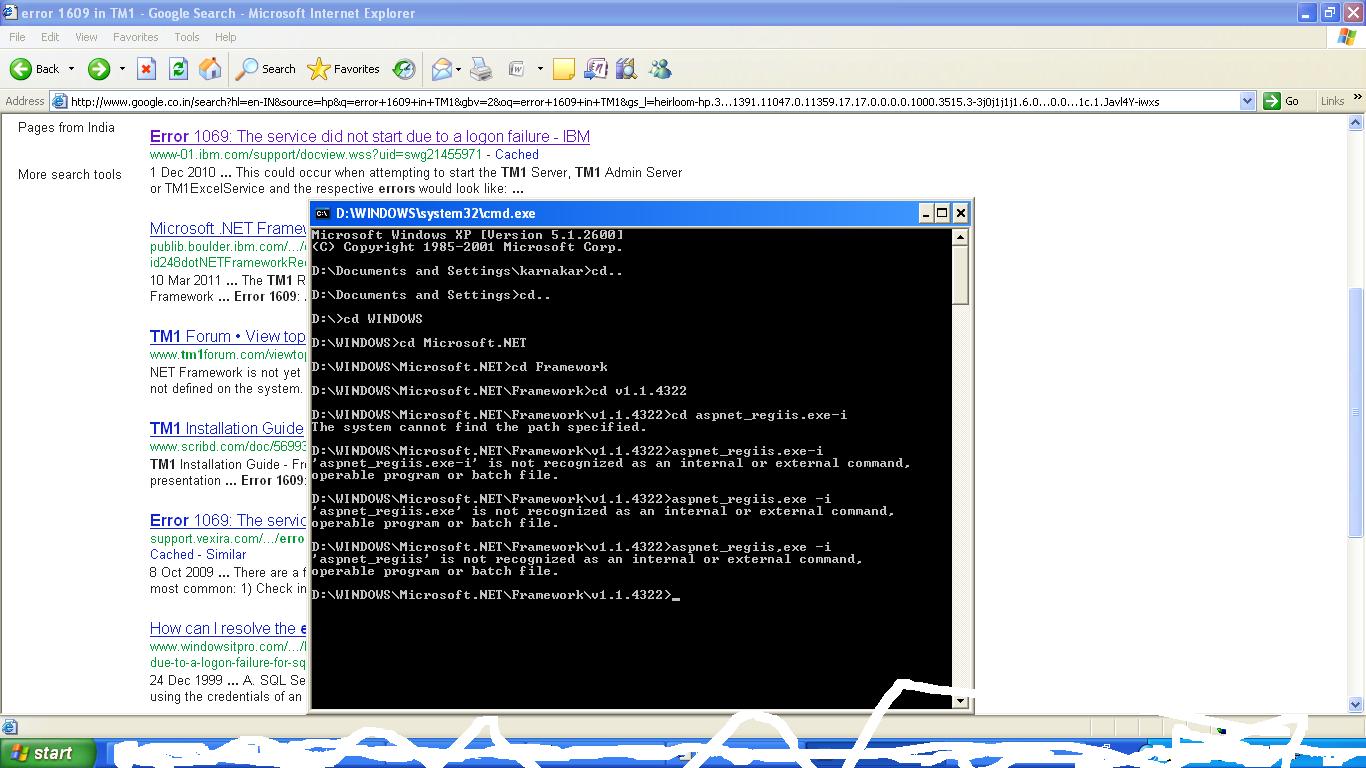Image resolution: width=1366 pixels, height=768 pixels.
Task: Open the View menu
Action: (x=86, y=37)
